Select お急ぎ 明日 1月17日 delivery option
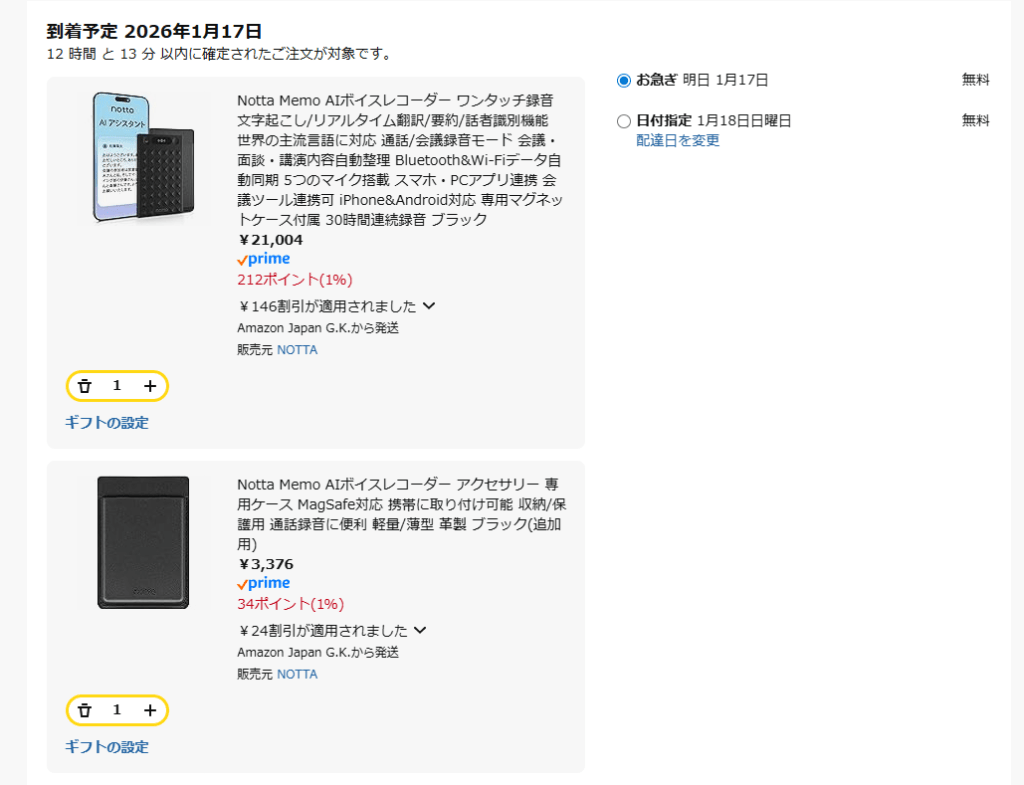 tap(624, 80)
